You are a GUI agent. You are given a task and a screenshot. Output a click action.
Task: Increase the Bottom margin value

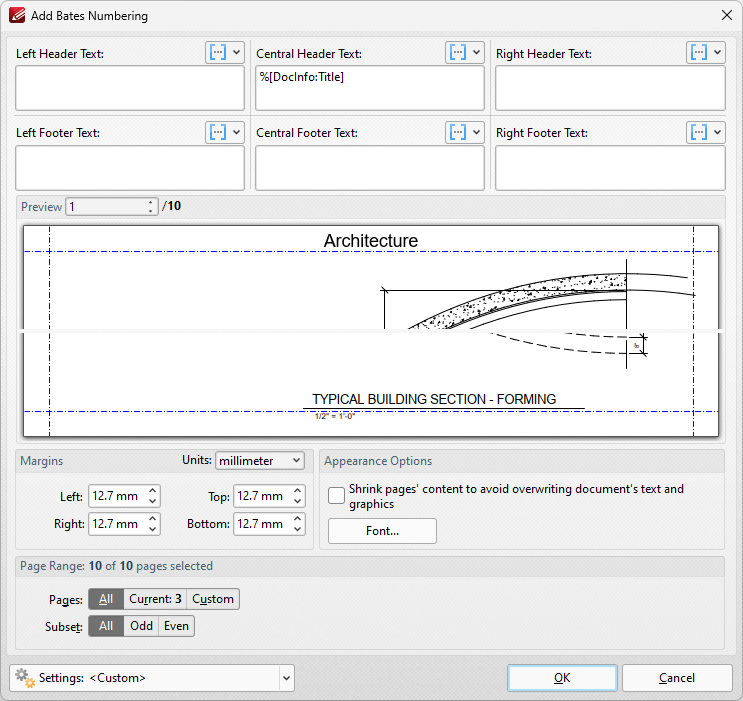[x=298, y=519]
